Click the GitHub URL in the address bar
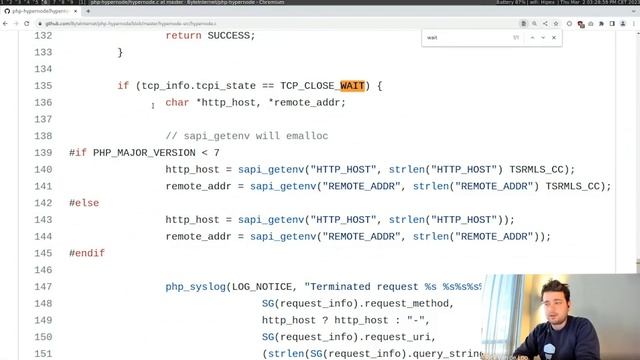The image size is (640, 360). (131, 24)
